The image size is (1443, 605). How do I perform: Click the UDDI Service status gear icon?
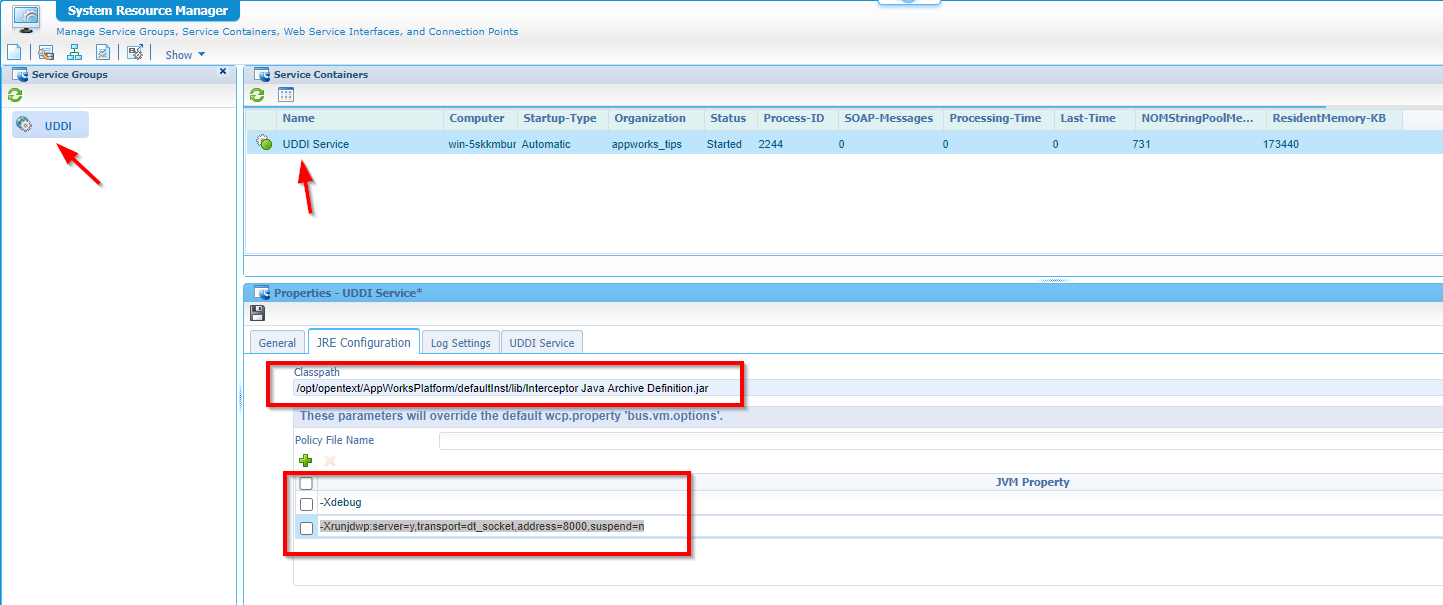264,143
